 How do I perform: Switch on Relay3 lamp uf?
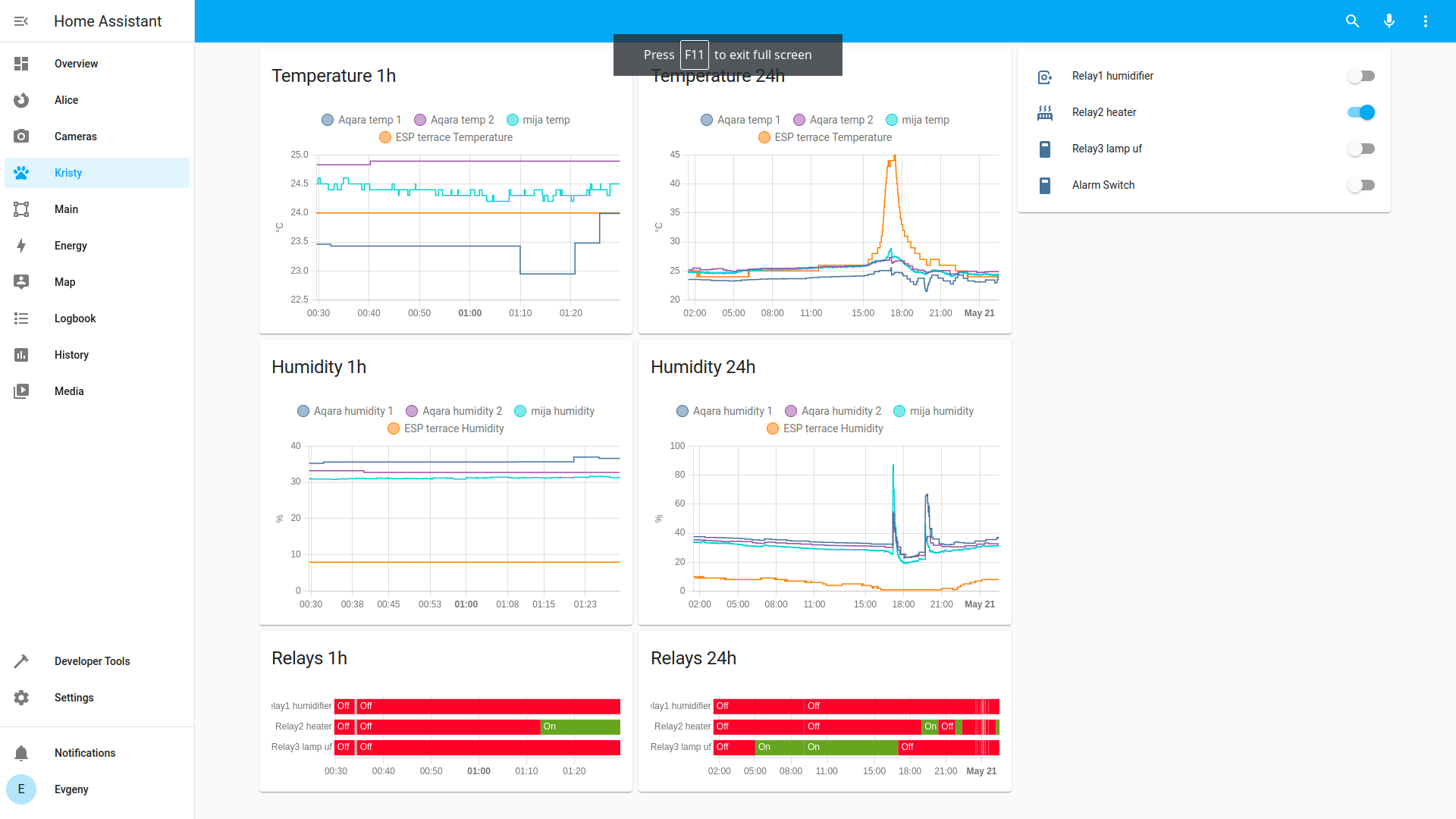point(1360,149)
